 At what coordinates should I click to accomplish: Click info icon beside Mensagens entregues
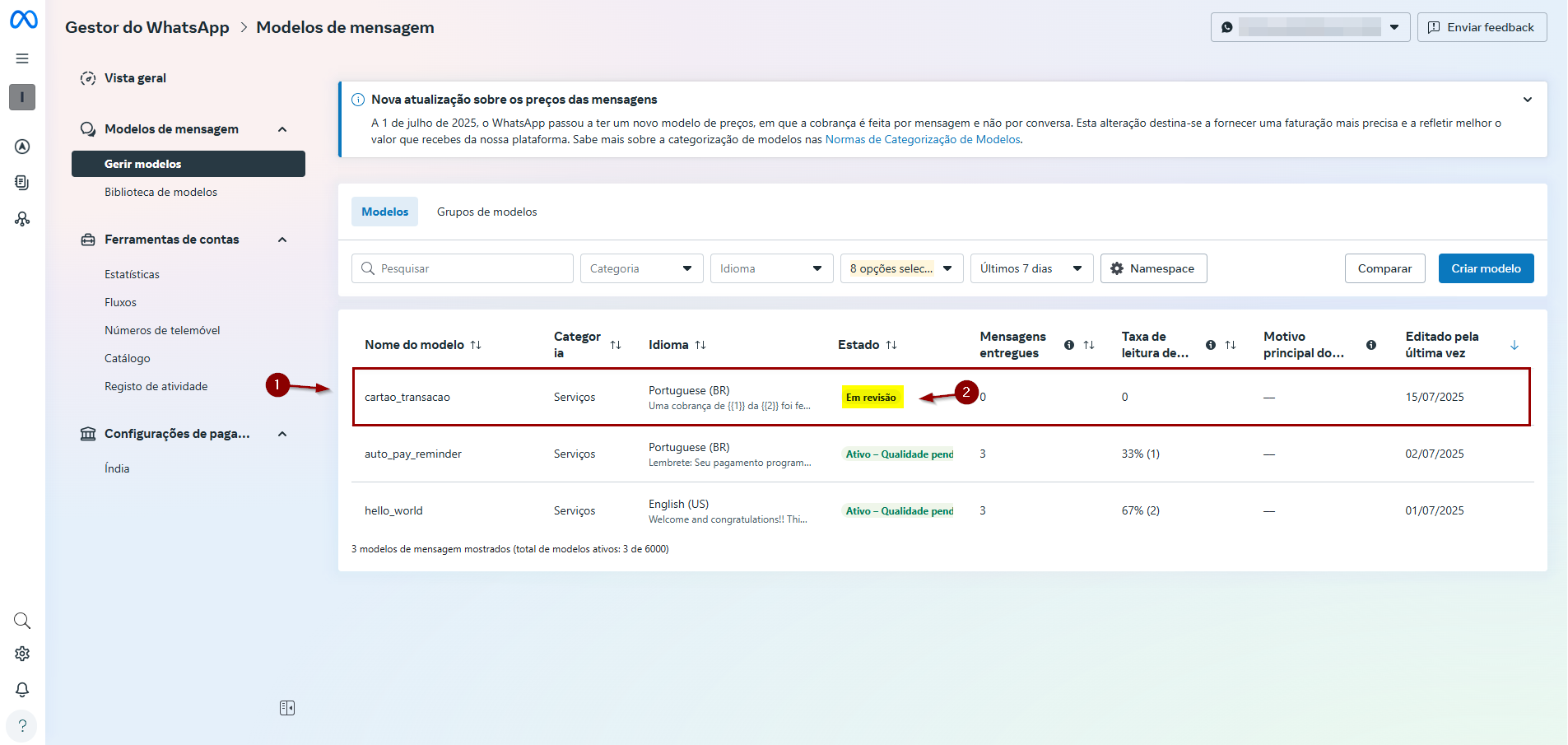1068,345
